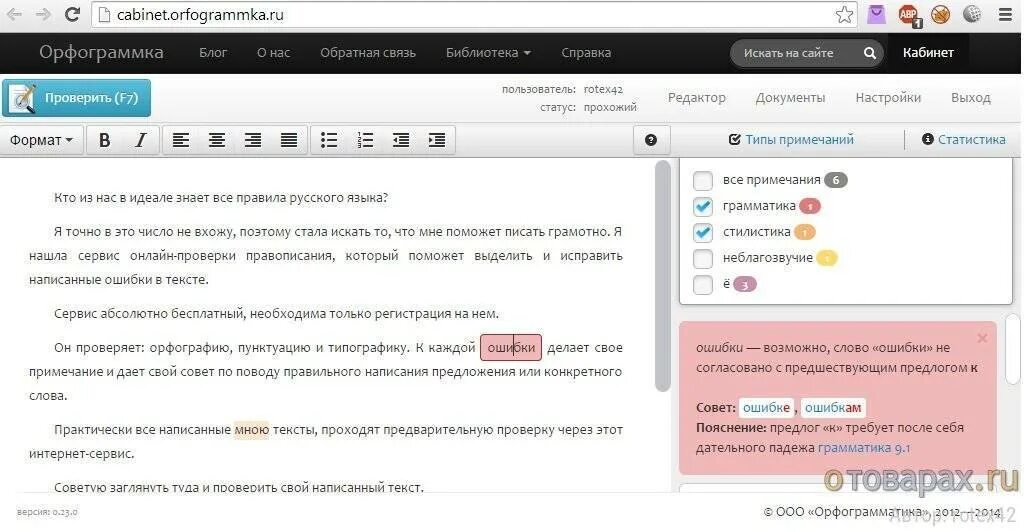Click the 'версия: 0.23.0' text
Image resolution: width=1024 pixels, height=532 pixels.
click(x=47, y=512)
